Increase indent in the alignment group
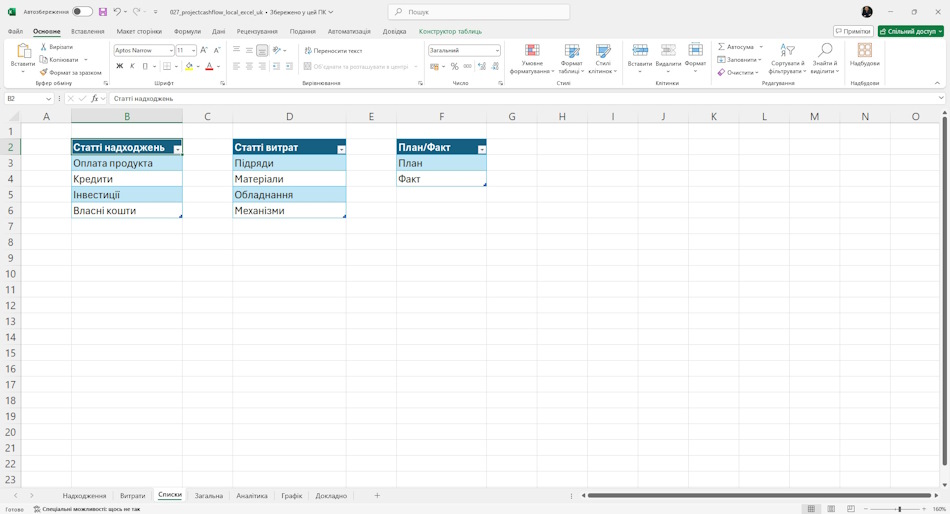Viewport: 950px width, 514px height. (x=289, y=66)
